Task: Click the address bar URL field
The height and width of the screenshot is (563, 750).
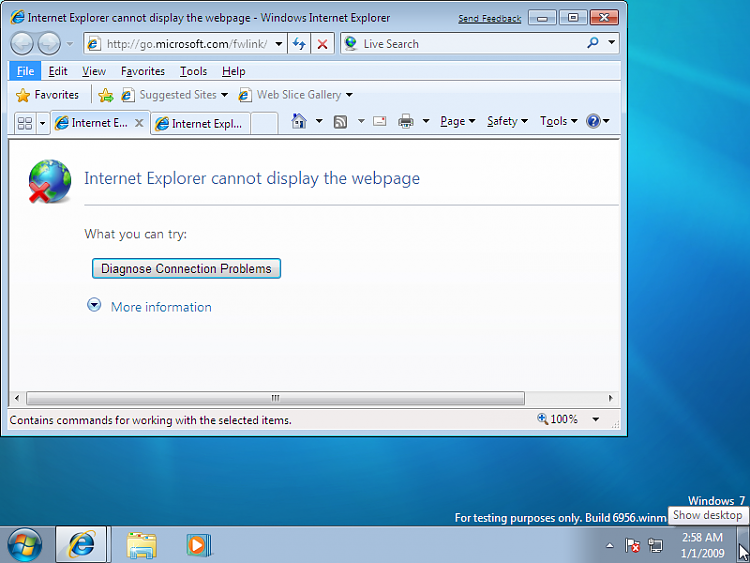Action: tap(186, 44)
